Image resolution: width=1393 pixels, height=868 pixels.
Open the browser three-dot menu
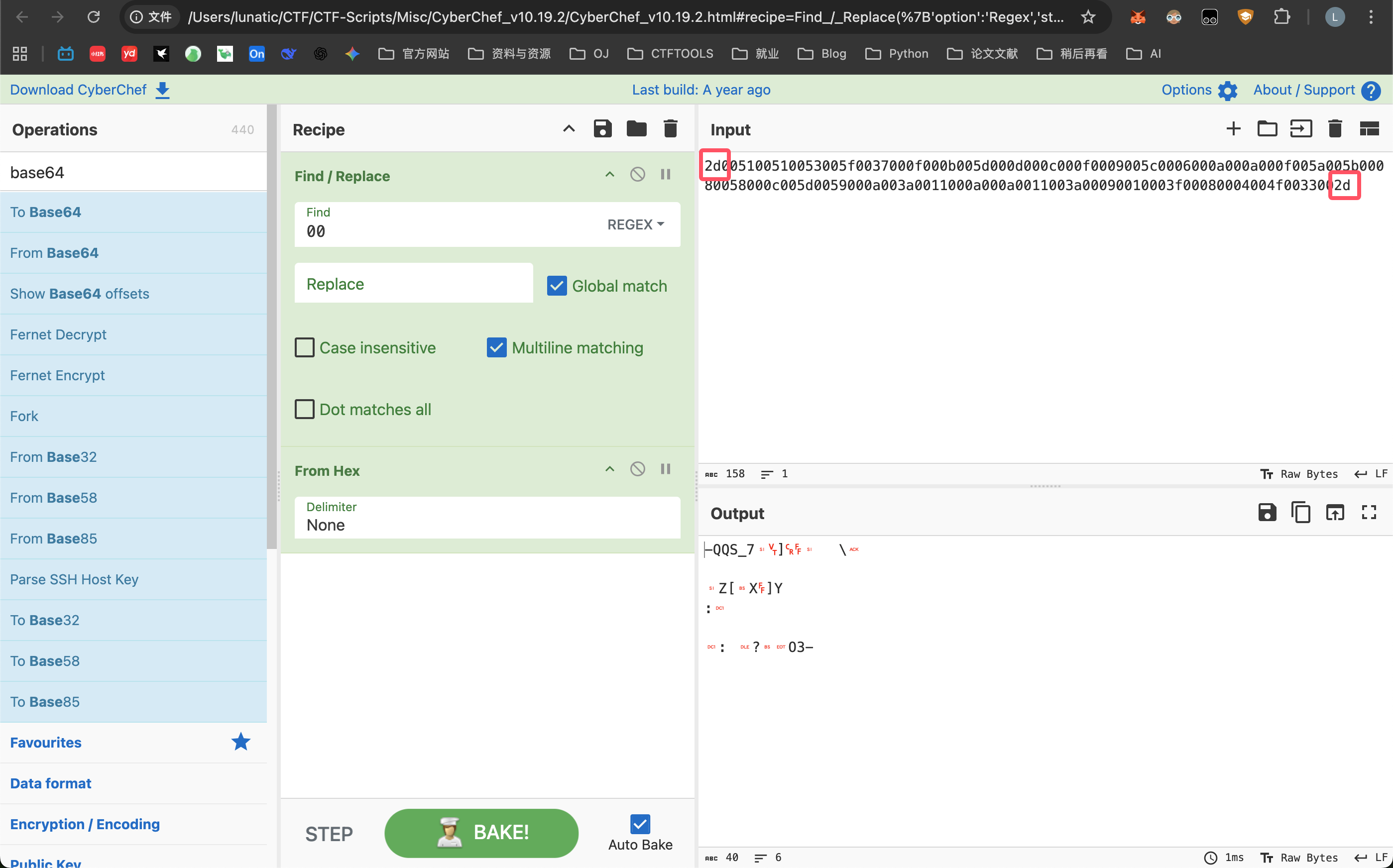(1371, 16)
